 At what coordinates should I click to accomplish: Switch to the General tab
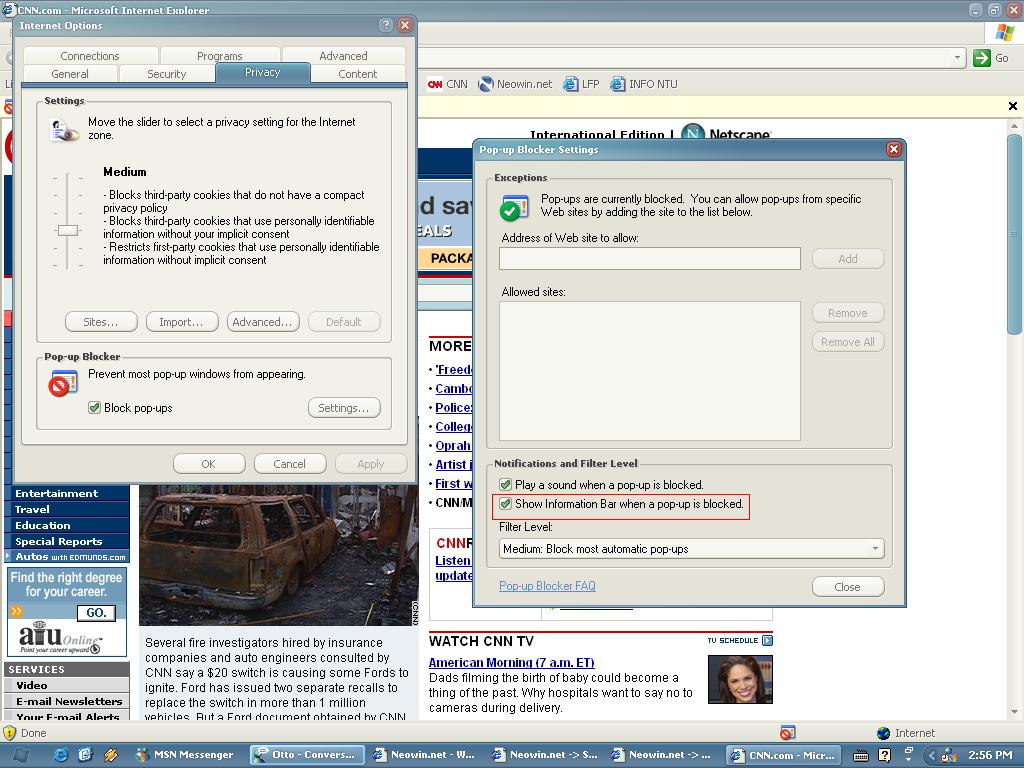coord(70,74)
